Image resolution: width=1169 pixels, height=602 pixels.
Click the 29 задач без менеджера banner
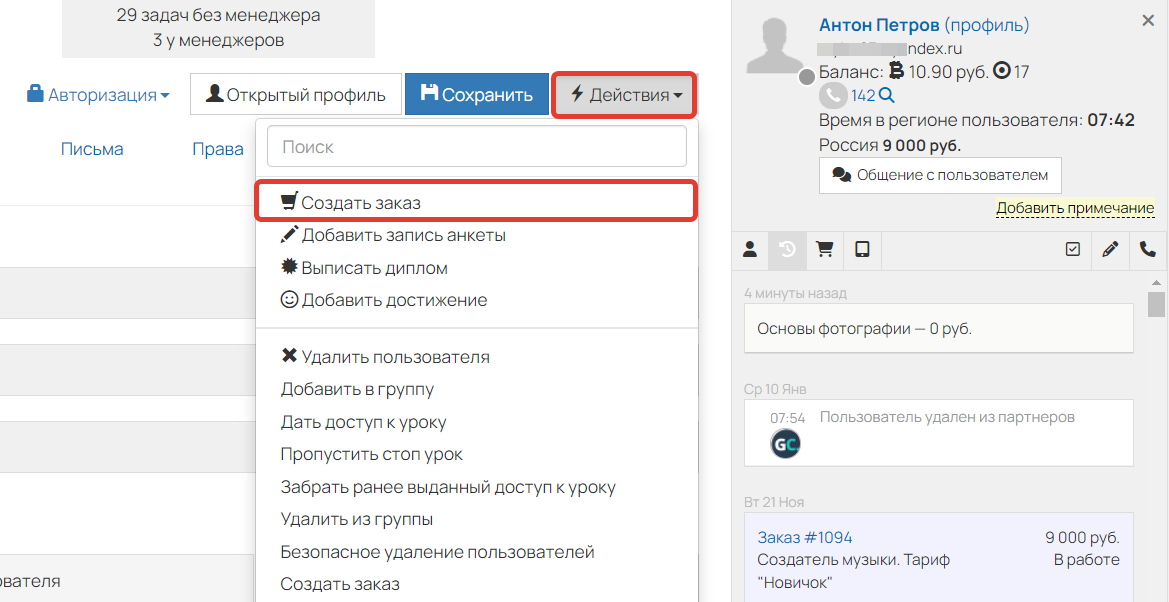(x=218, y=16)
